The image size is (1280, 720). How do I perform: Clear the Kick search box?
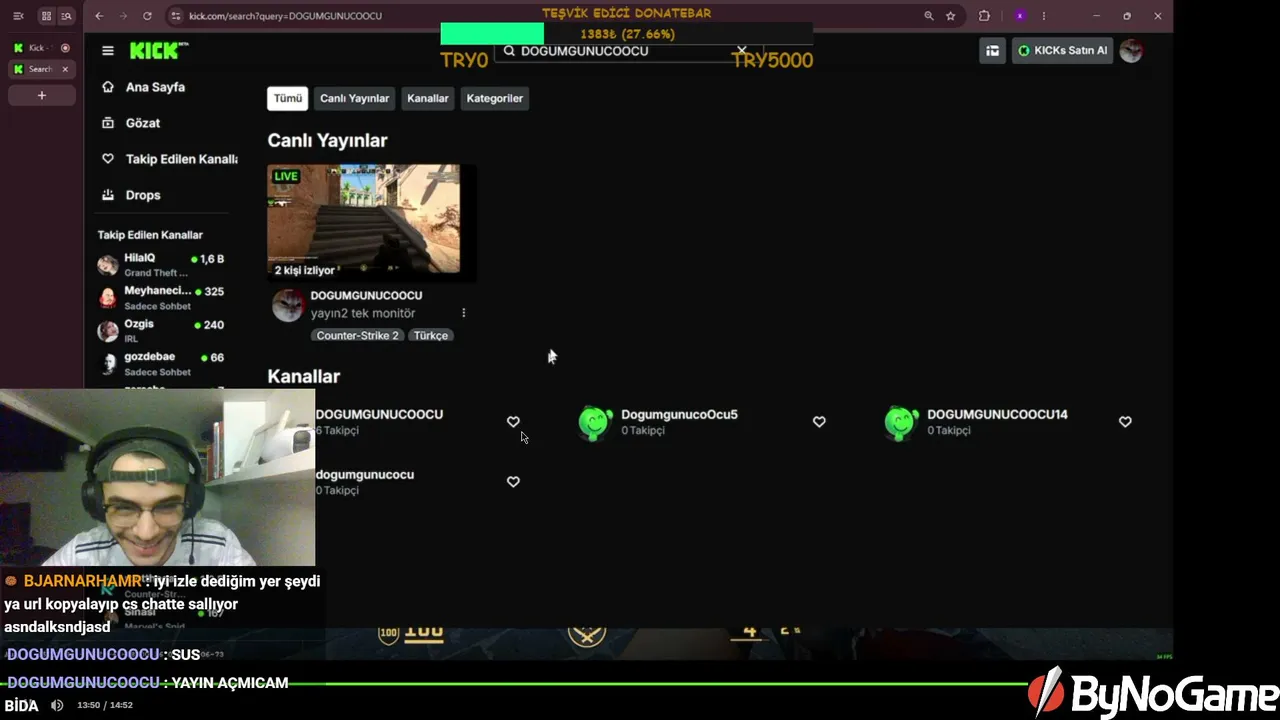click(x=742, y=50)
